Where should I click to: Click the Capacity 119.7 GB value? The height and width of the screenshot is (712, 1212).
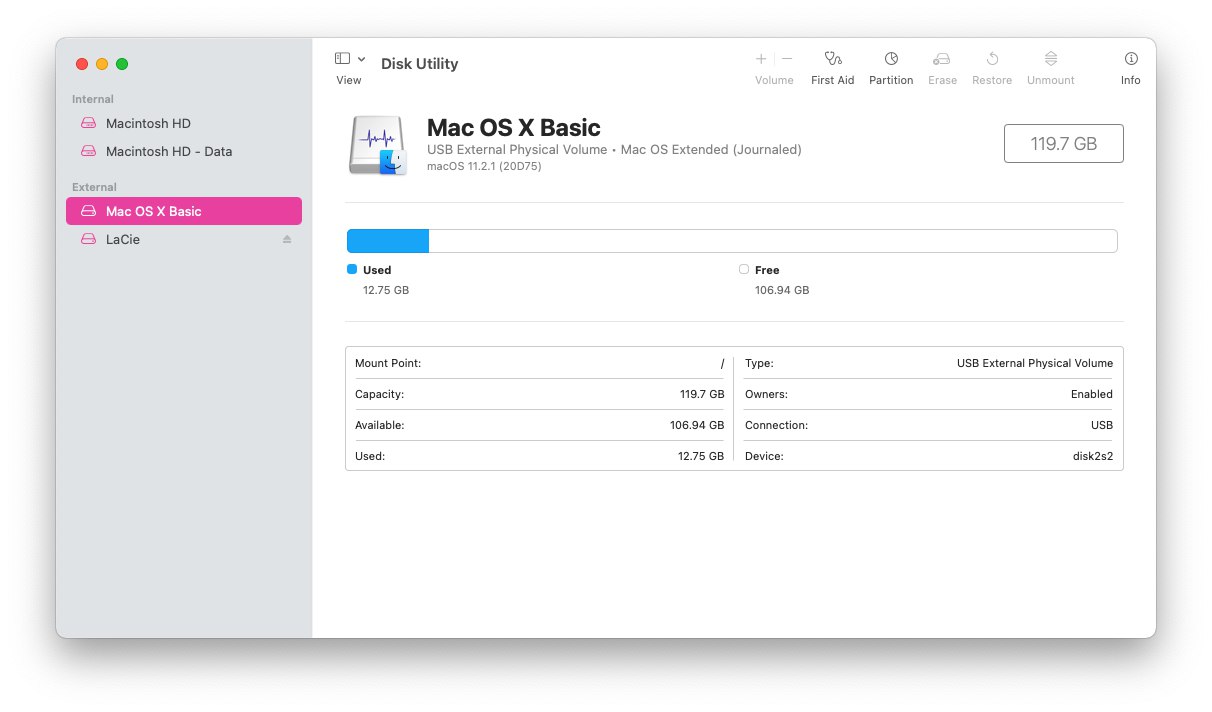pos(702,394)
